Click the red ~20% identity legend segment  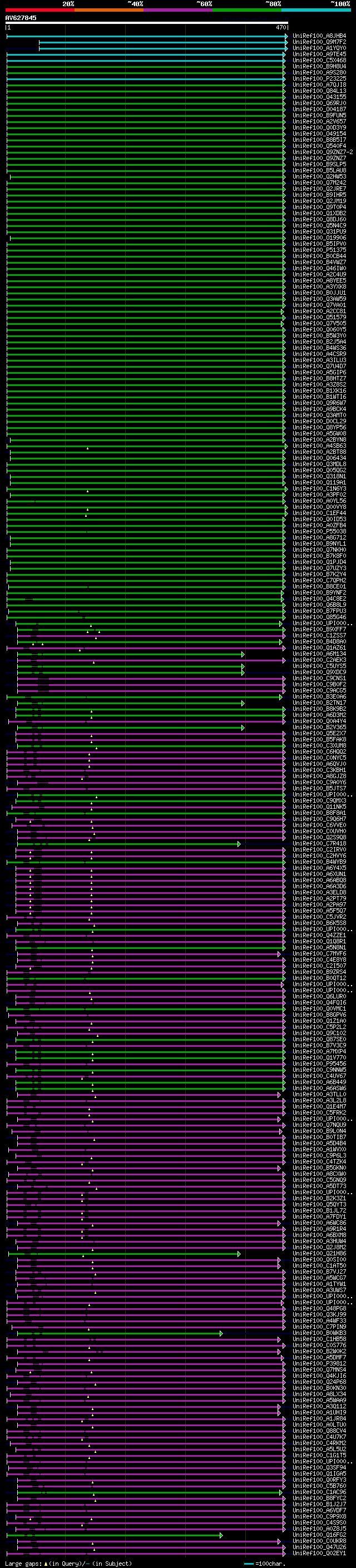[39, 10]
